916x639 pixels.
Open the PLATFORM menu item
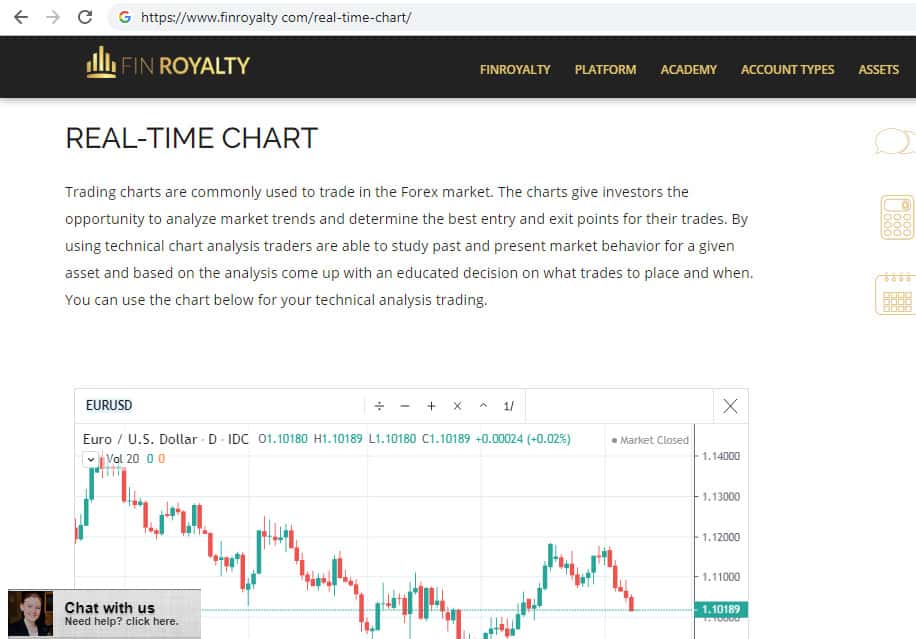(x=605, y=70)
